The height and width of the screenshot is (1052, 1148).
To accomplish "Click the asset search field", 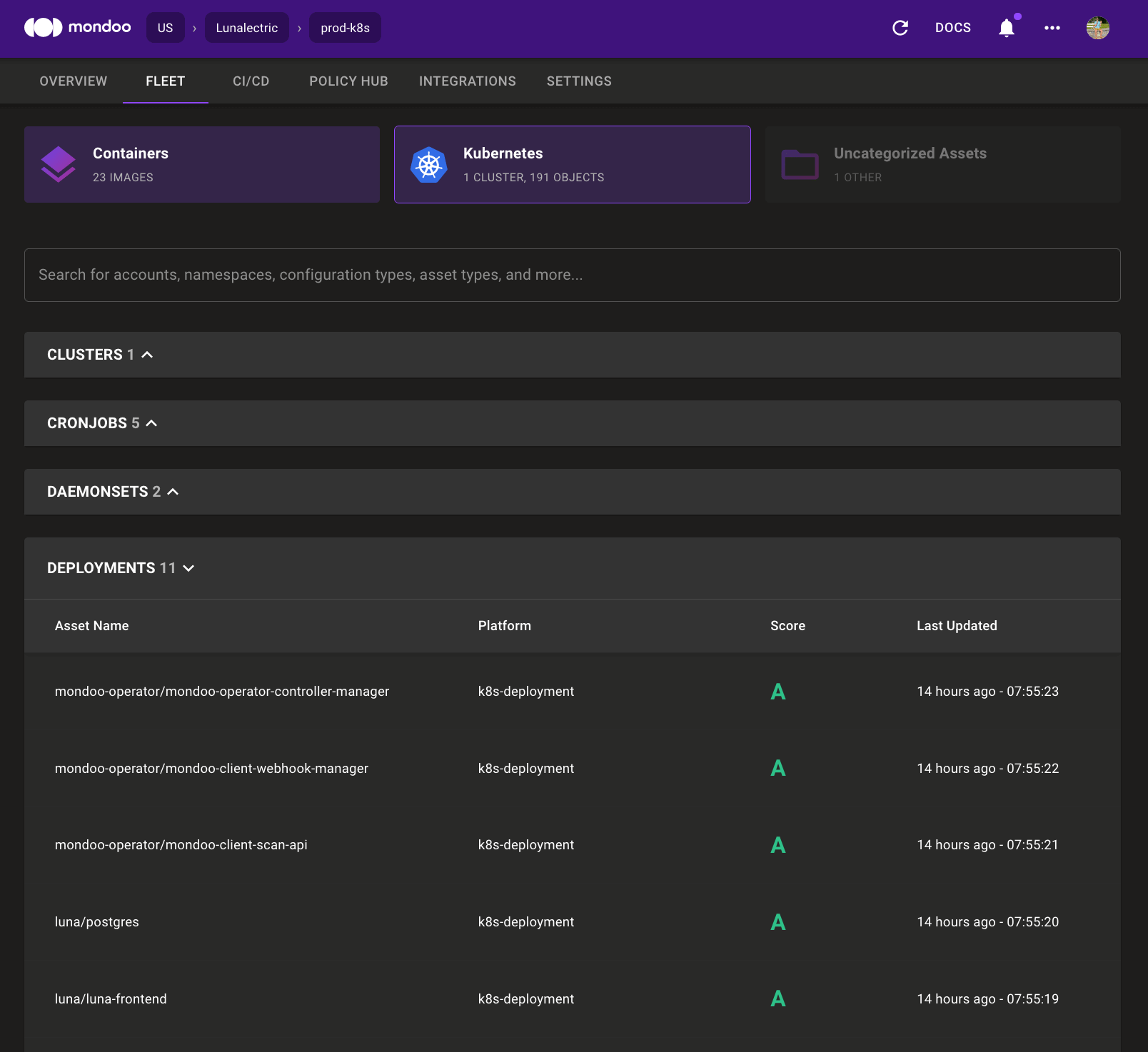I will coord(572,275).
